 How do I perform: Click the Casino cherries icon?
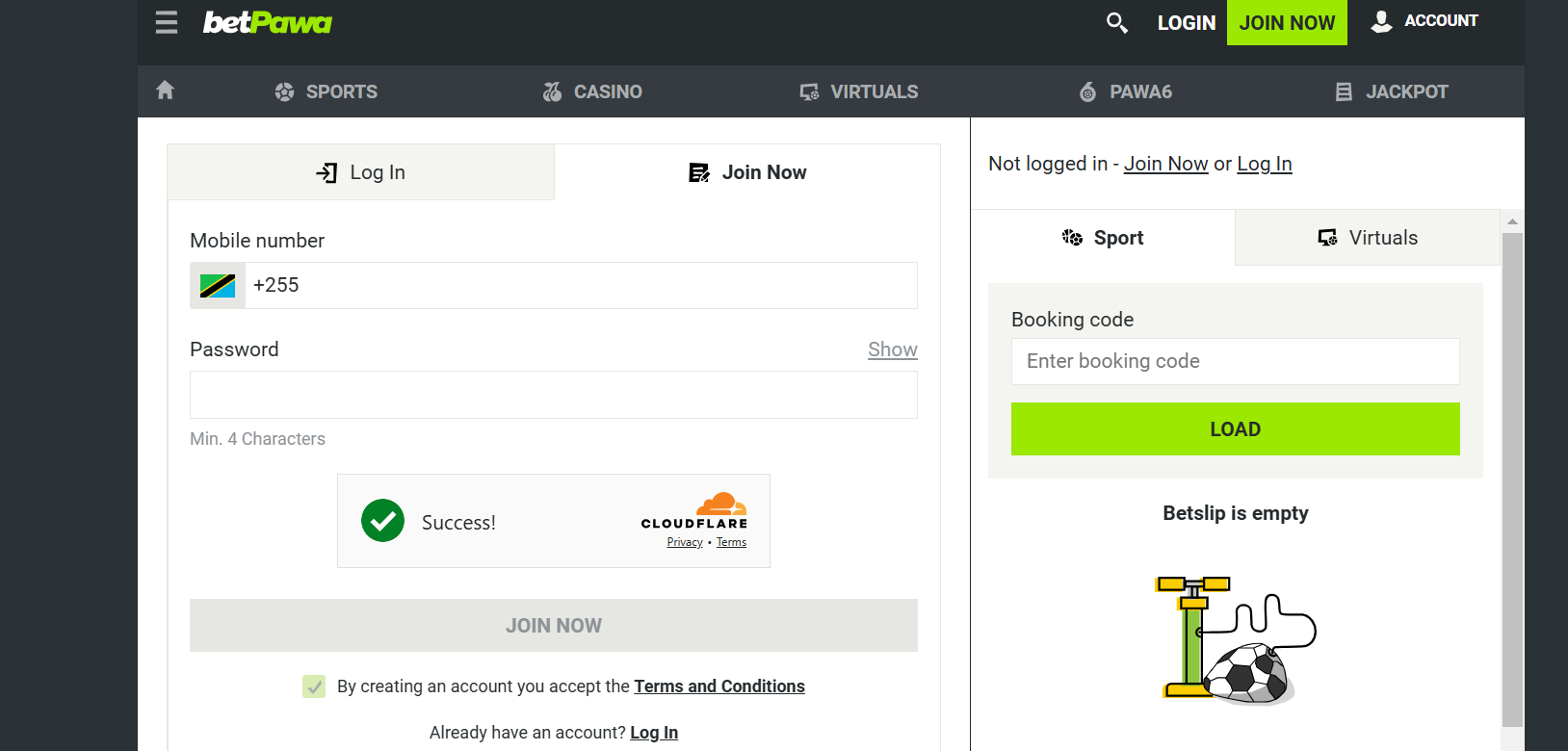pos(552,91)
